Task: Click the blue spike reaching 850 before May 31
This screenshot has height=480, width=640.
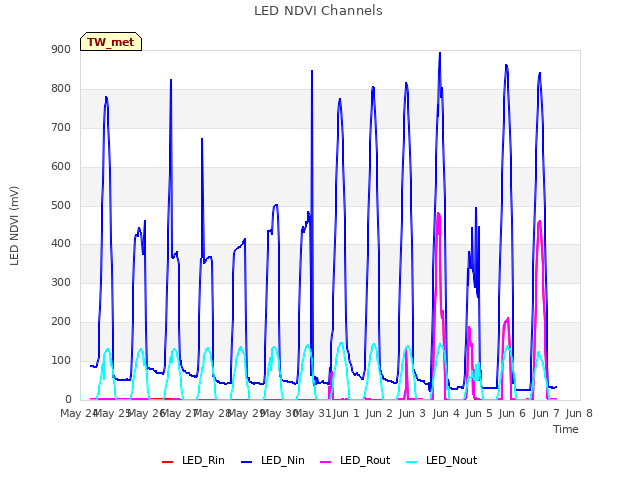Action: (x=312, y=71)
